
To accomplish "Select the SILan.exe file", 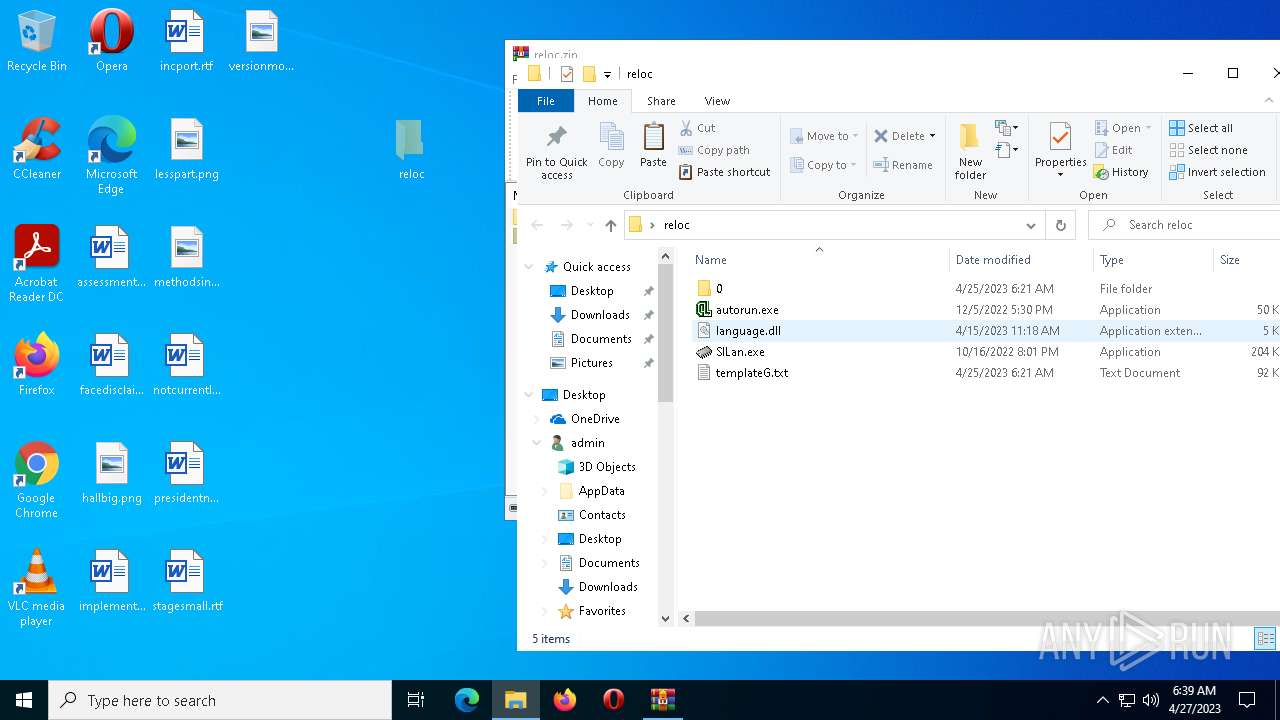I will point(740,352).
